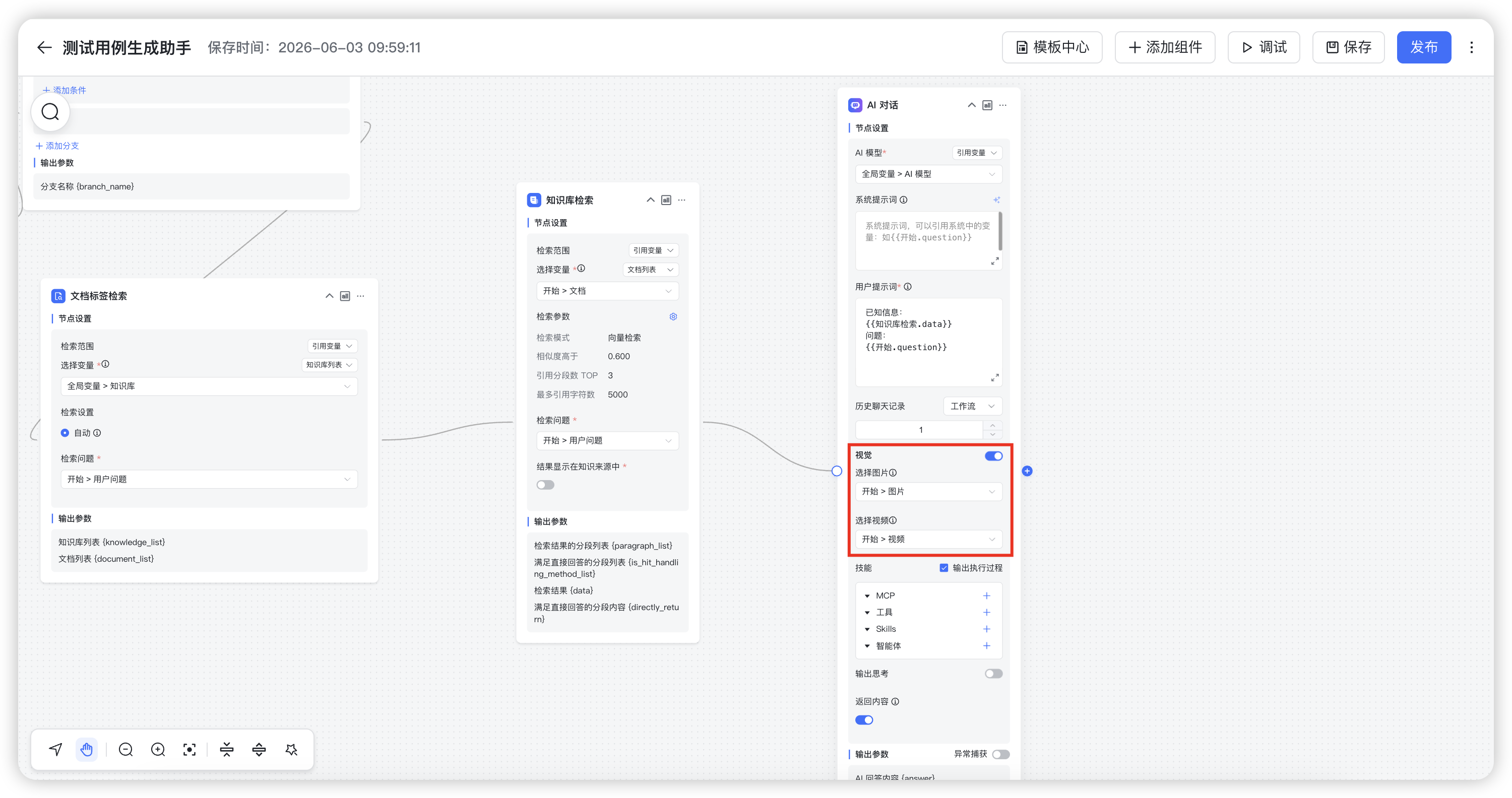Uncheck the 输出执行过程 checkbox
Screen dimensions: 1512x798
click(944, 567)
